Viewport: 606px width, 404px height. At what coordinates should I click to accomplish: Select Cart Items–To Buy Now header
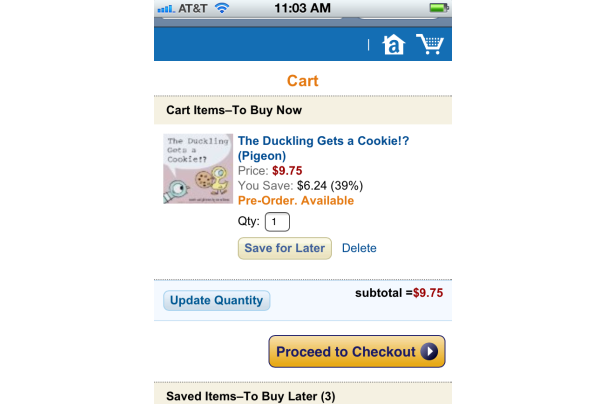[234, 110]
